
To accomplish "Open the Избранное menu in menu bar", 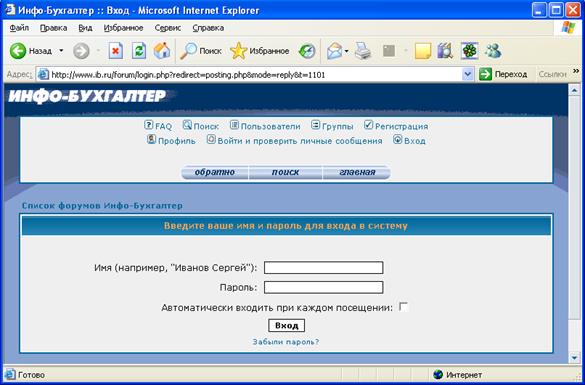I will (x=123, y=28).
